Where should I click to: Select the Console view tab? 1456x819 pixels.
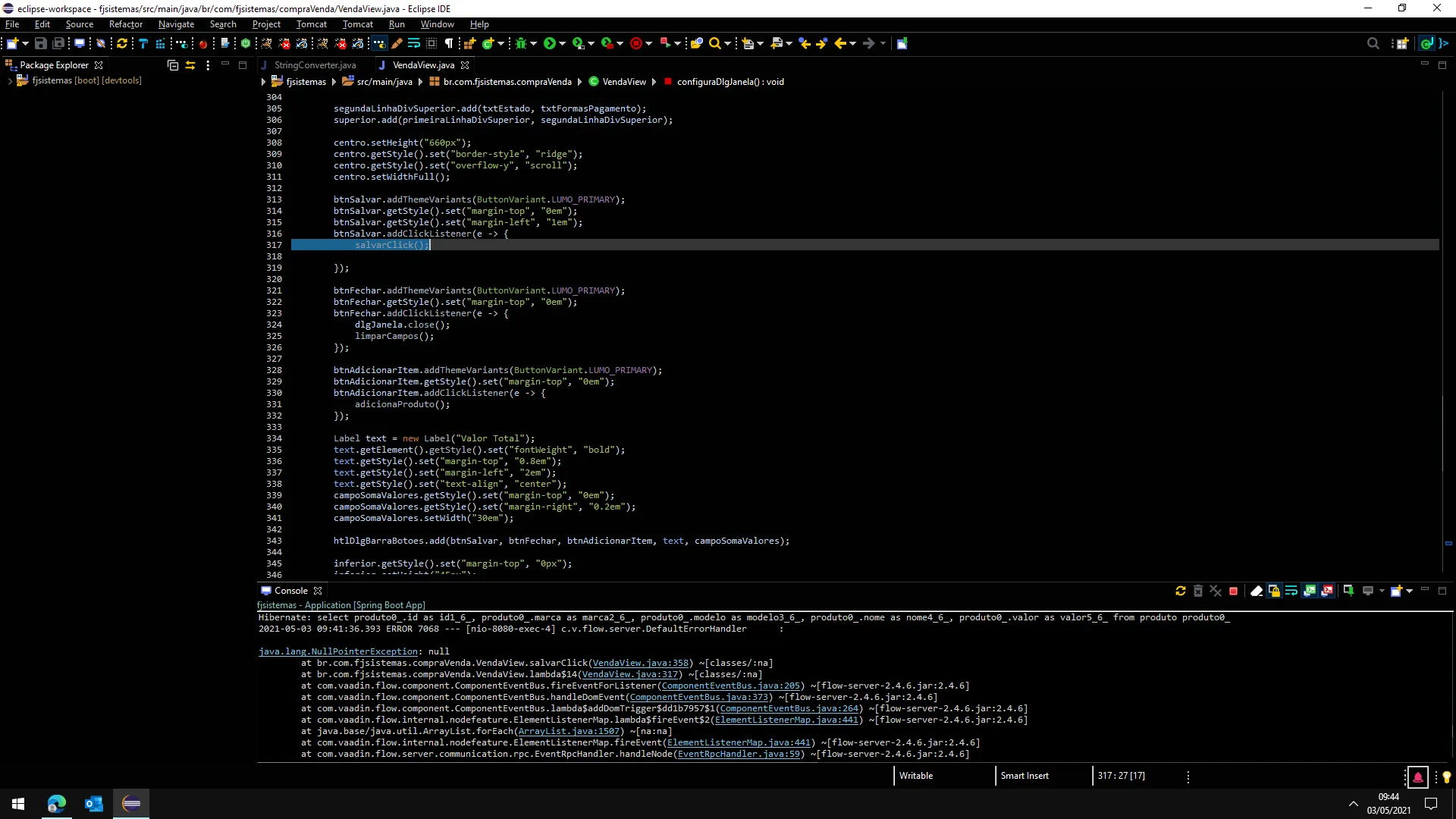coord(290,591)
